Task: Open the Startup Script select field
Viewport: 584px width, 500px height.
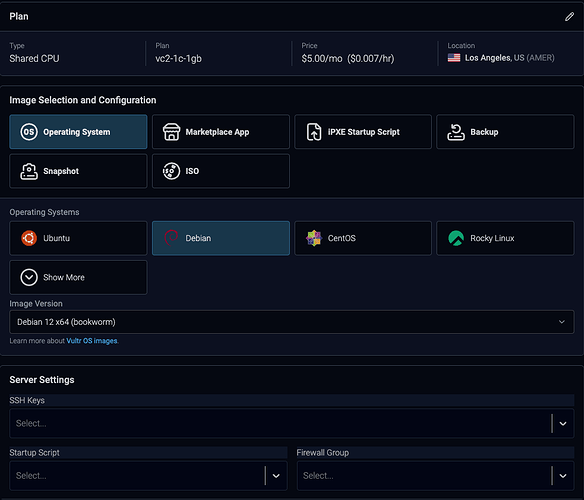Action: pyautogui.click(x=148, y=476)
